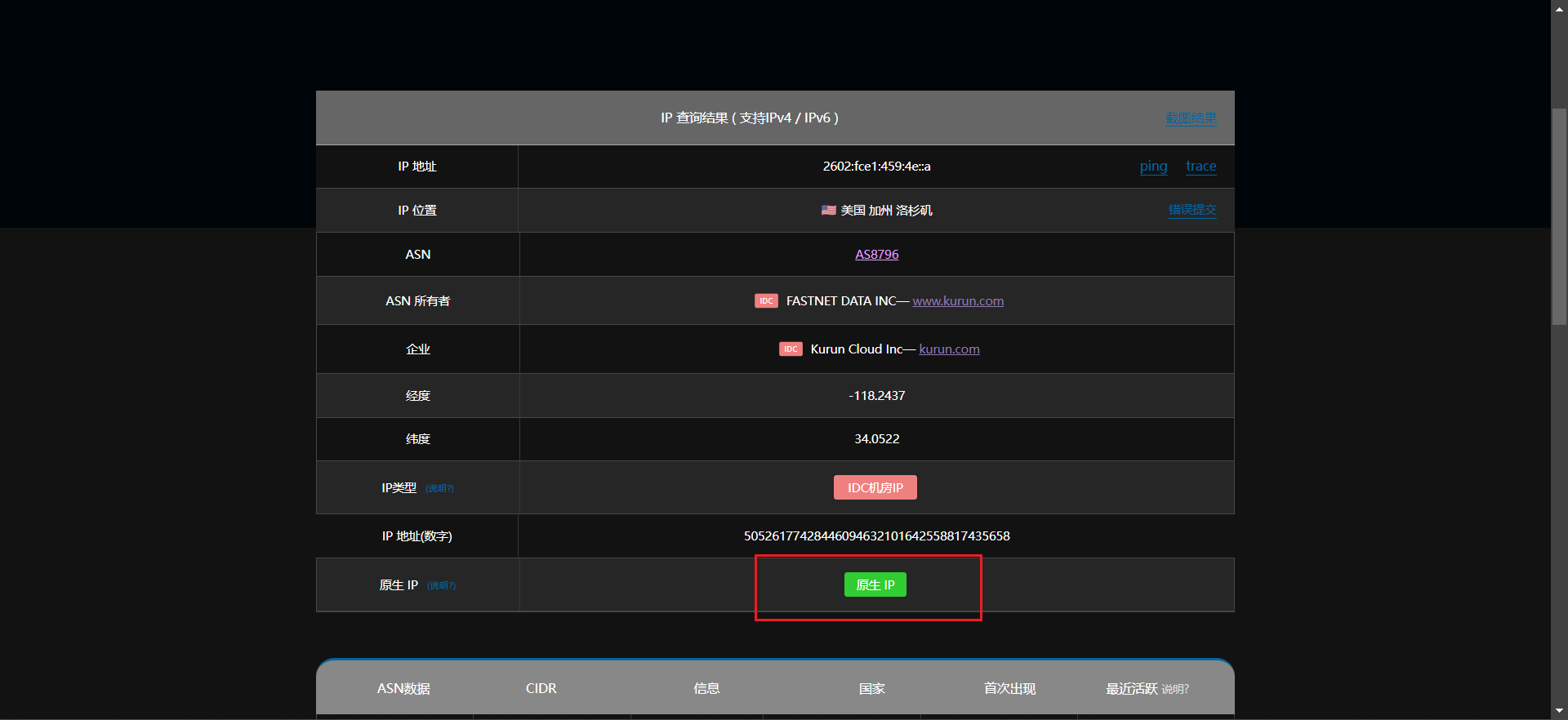This screenshot has width=1568, height=720.
Task: Click the 国家 column header
Action: tap(871, 689)
